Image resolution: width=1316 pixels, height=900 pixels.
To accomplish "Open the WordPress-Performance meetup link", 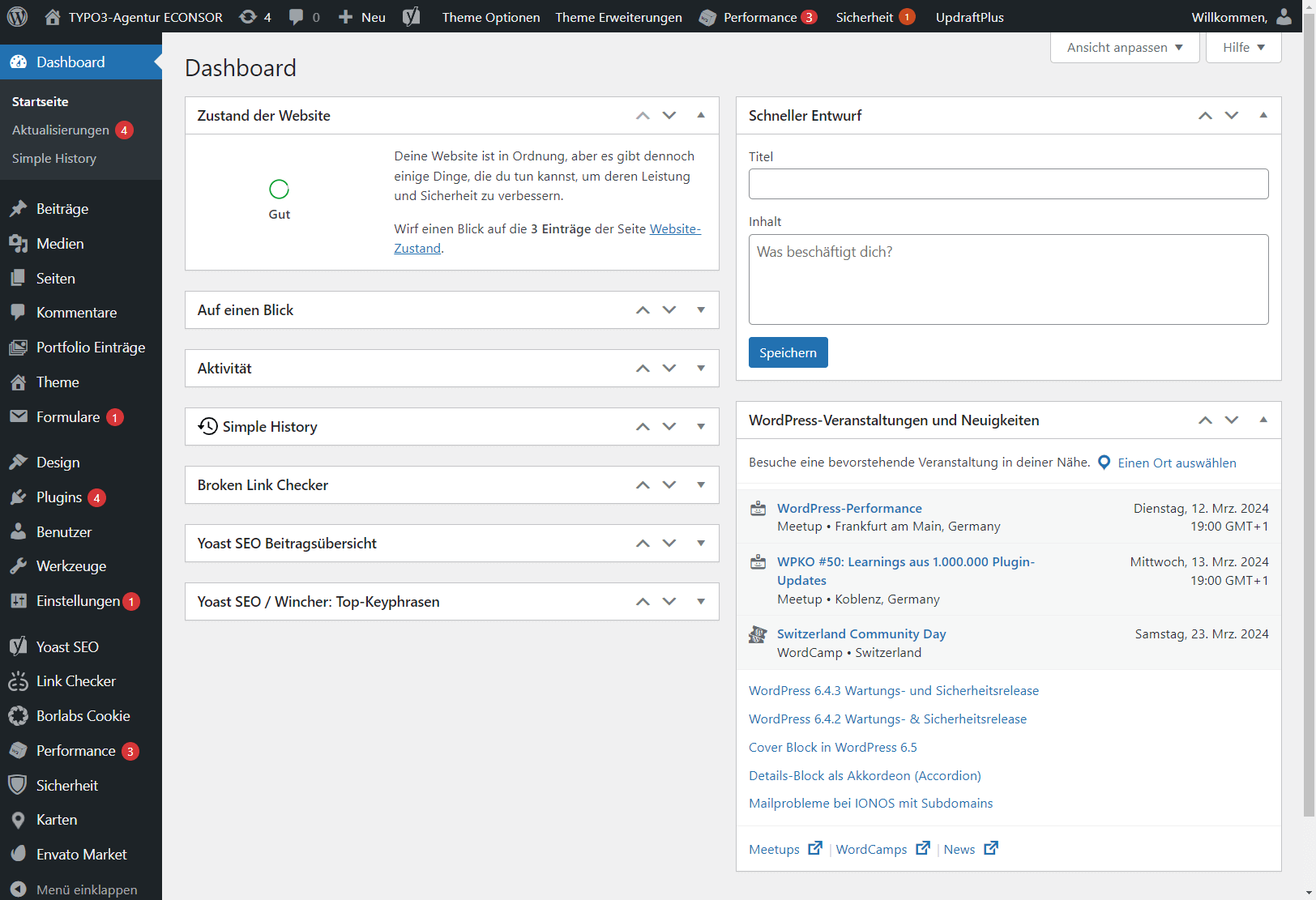I will [849, 508].
